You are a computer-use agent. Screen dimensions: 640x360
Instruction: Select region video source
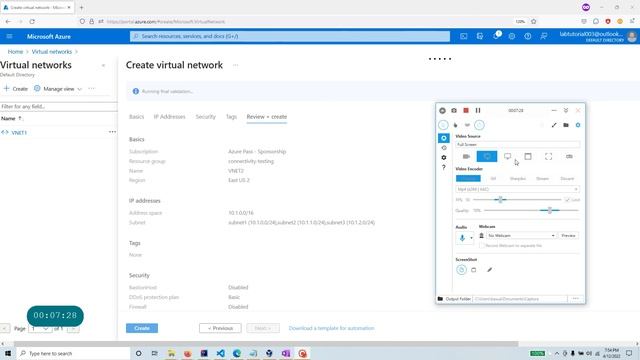pyautogui.click(x=549, y=156)
